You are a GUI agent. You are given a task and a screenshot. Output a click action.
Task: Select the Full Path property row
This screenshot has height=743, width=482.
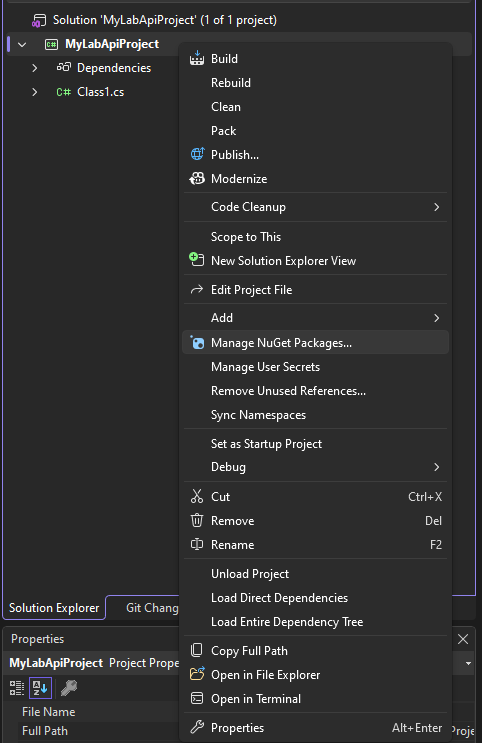pos(99,731)
